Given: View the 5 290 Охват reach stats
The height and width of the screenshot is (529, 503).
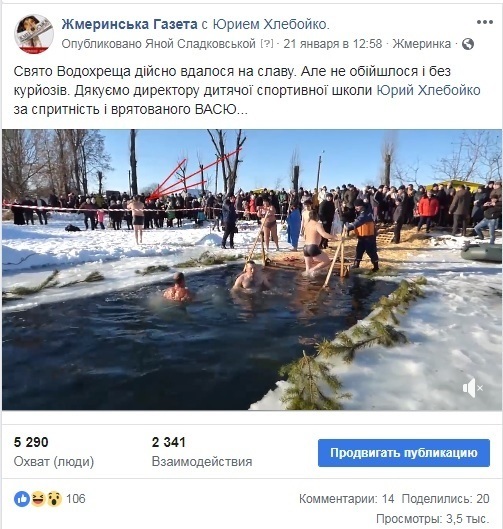Looking at the screenshot, I should (x=54, y=451).
